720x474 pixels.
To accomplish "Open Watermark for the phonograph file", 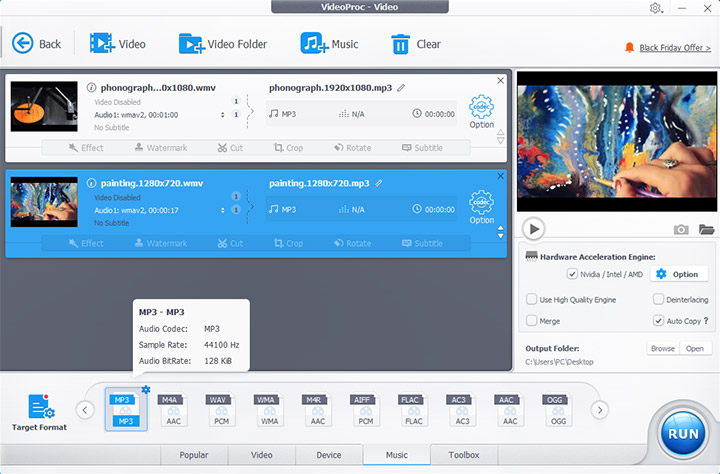I will pos(161,147).
